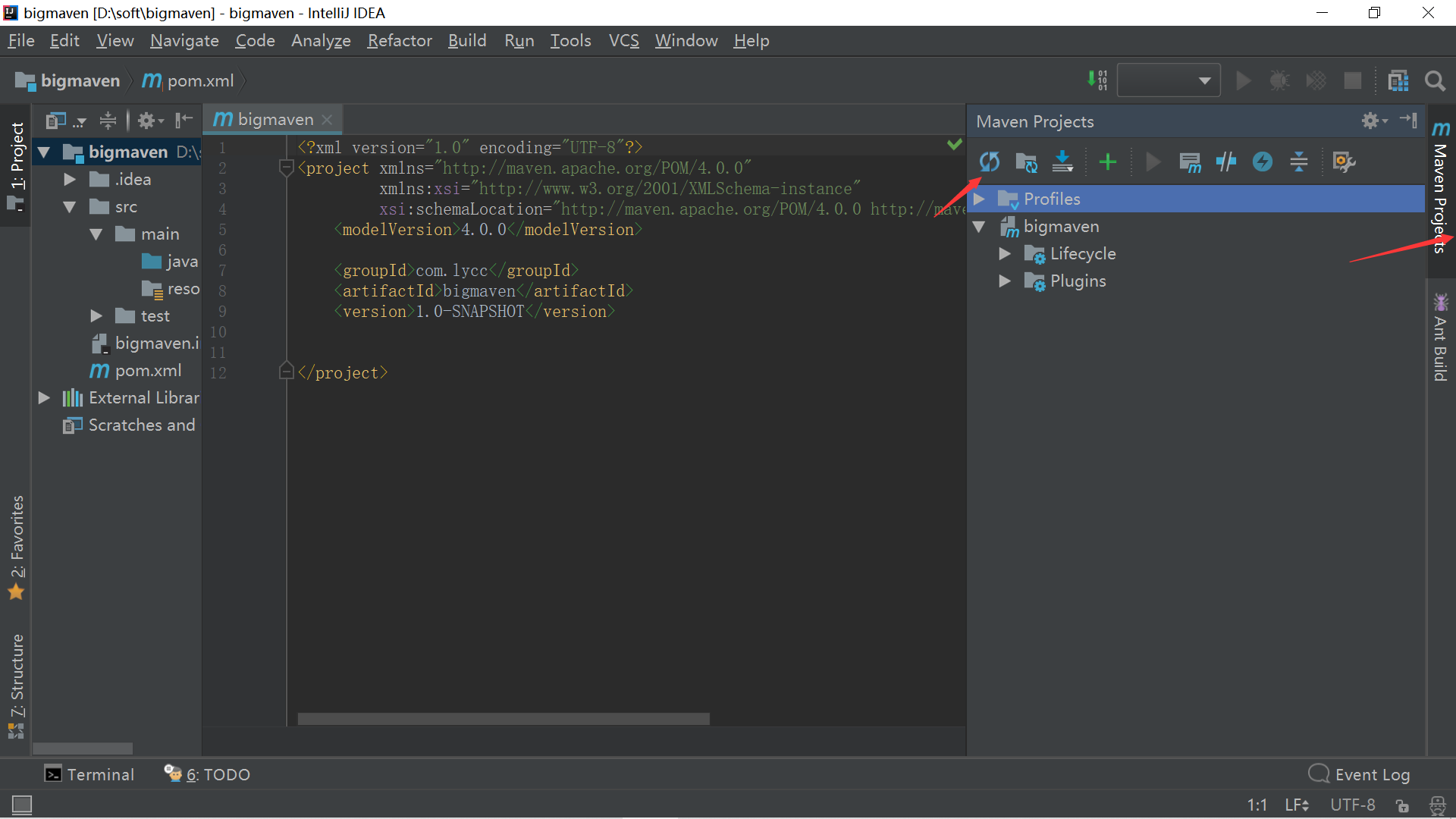The width and height of the screenshot is (1456, 819).
Task: Toggle file read-only lock in status bar
Action: point(1401,805)
